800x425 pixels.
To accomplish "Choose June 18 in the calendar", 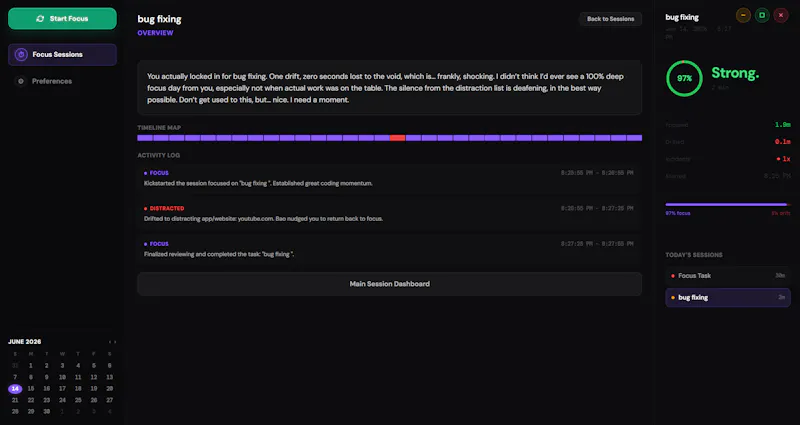I will pyautogui.click(x=78, y=389).
